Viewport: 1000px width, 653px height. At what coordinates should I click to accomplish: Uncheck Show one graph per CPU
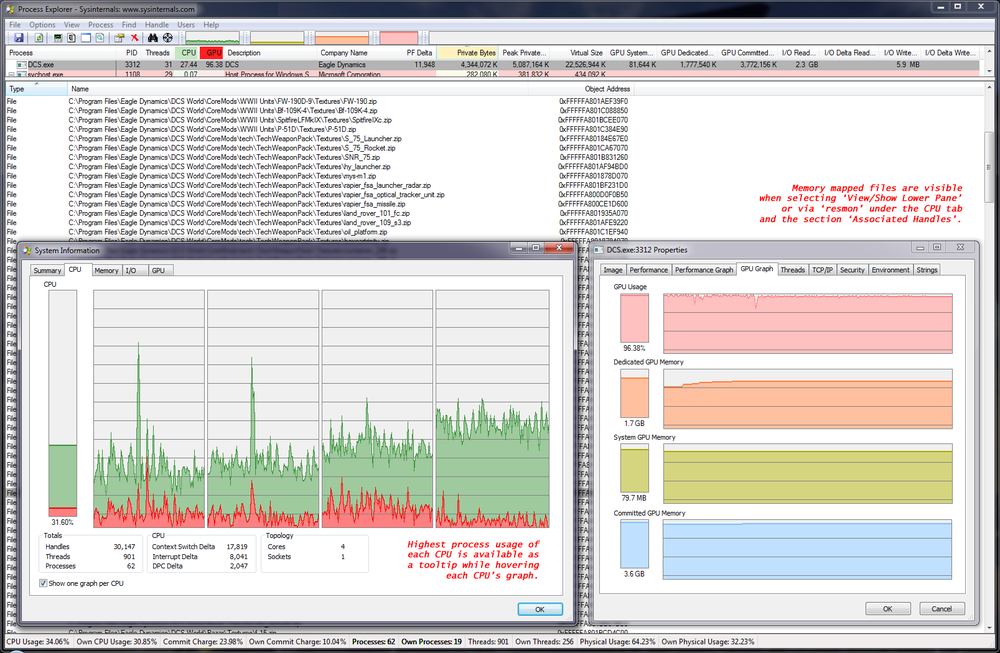44,583
